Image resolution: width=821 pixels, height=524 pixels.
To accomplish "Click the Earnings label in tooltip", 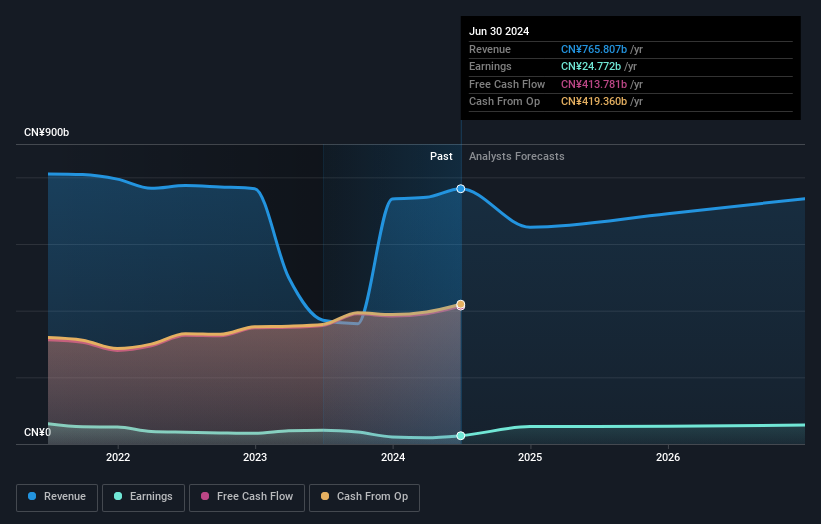I will [x=490, y=66].
